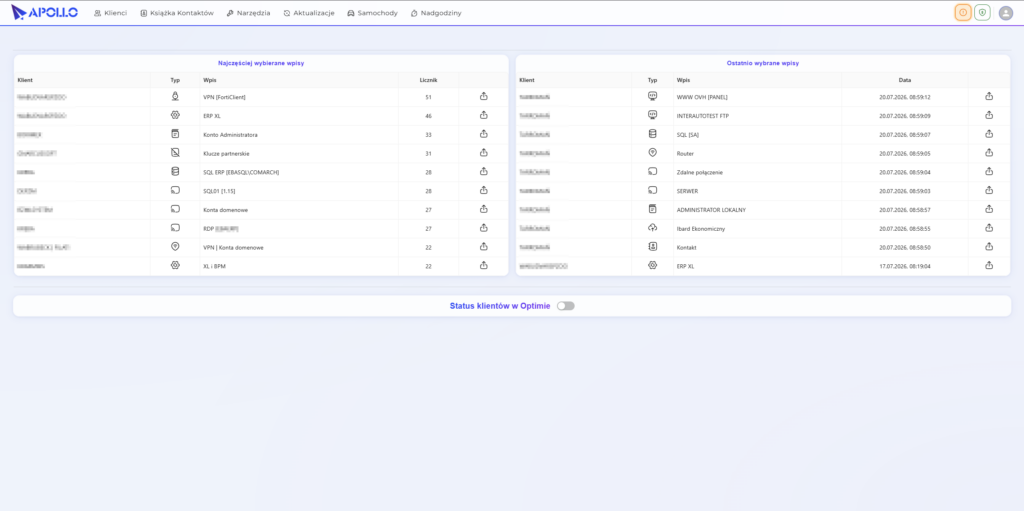Click the Apollo logo
The height and width of the screenshot is (511, 1024).
tap(44, 12)
